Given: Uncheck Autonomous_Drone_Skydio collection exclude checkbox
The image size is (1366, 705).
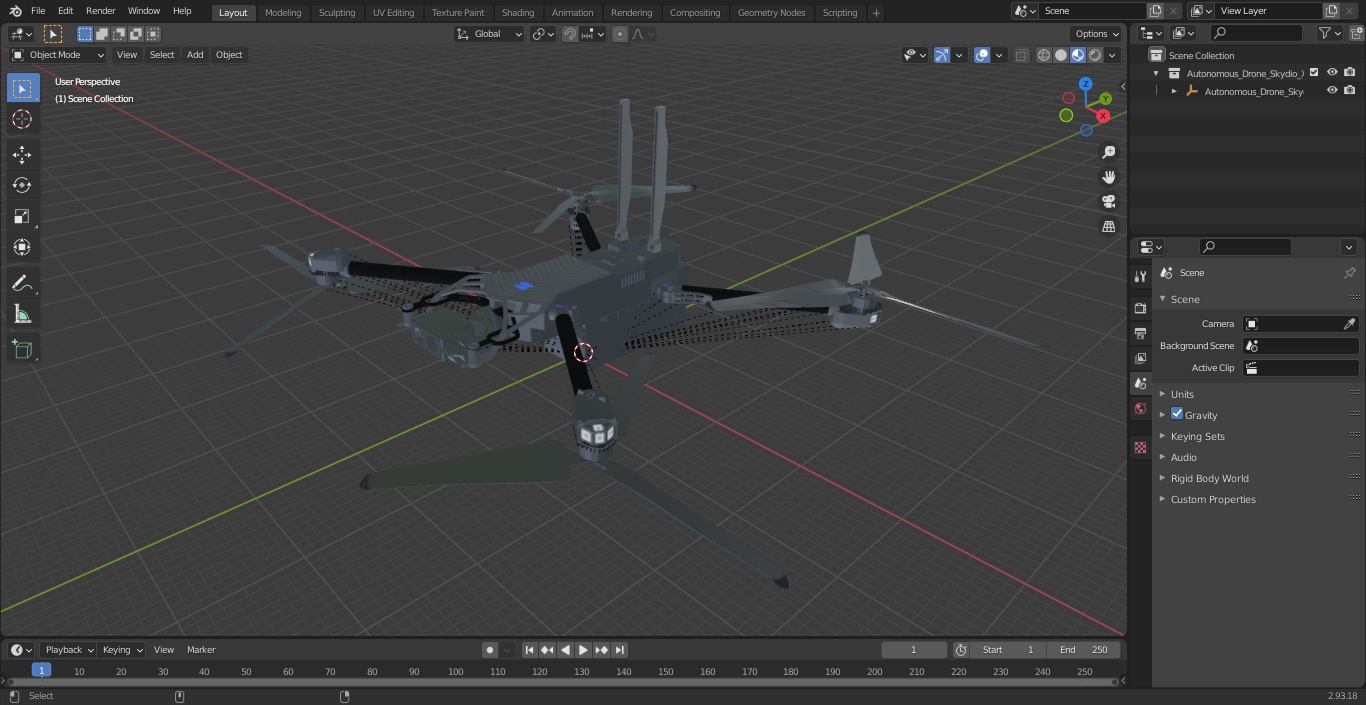Looking at the screenshot, I should (1314, 73).
